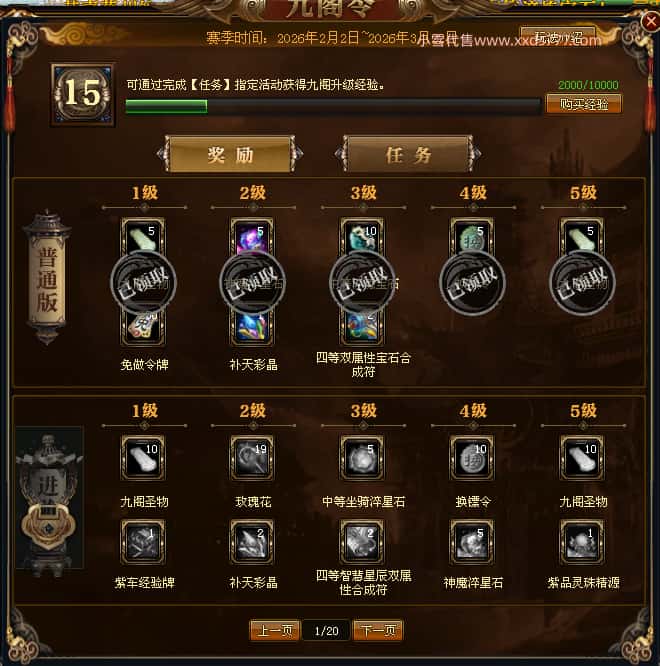Screen dimensions: 660x666
Task: Select the 换镖令 icon in premium level 4
Action: (472, 458)
